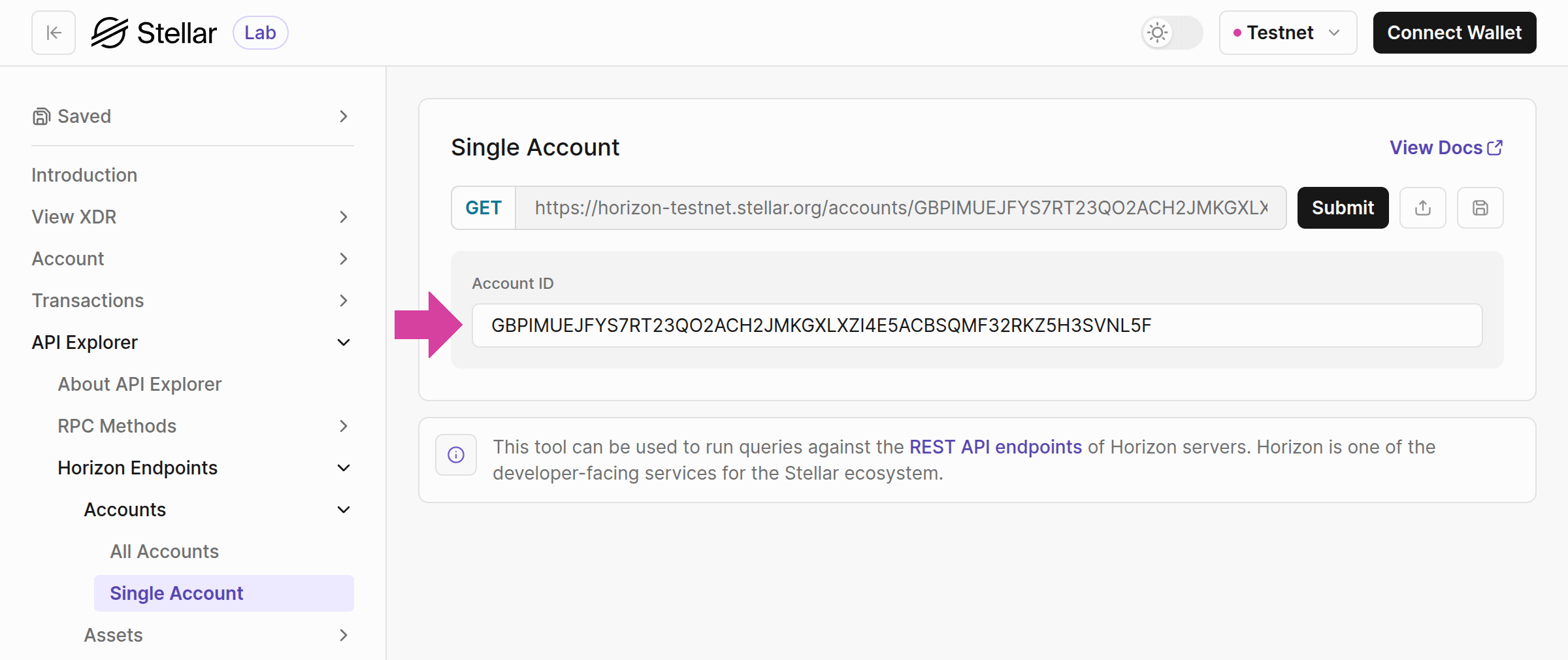Open the Testnet network dropdown

[1287, 33]
